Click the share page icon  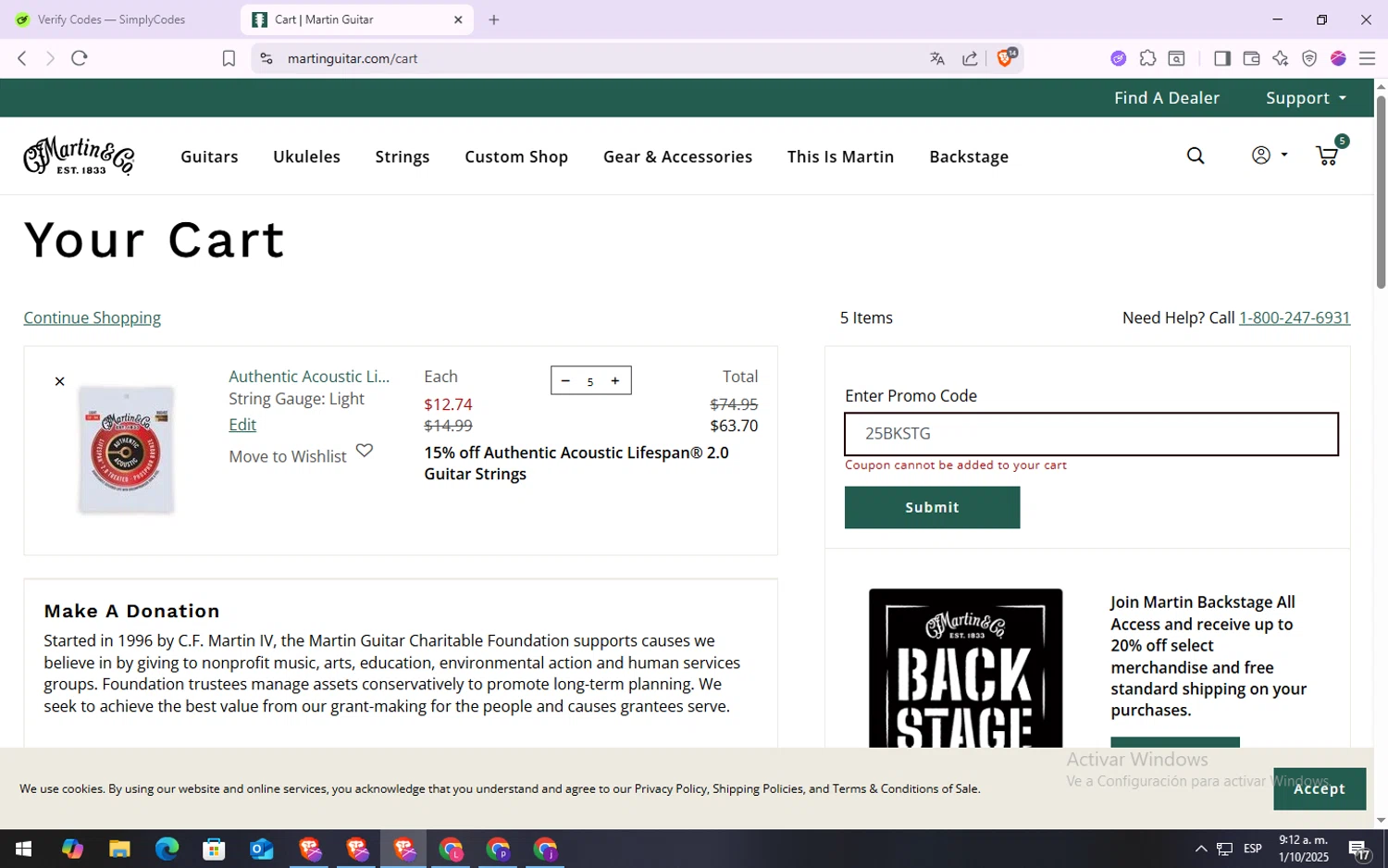[x=970, y=58]
